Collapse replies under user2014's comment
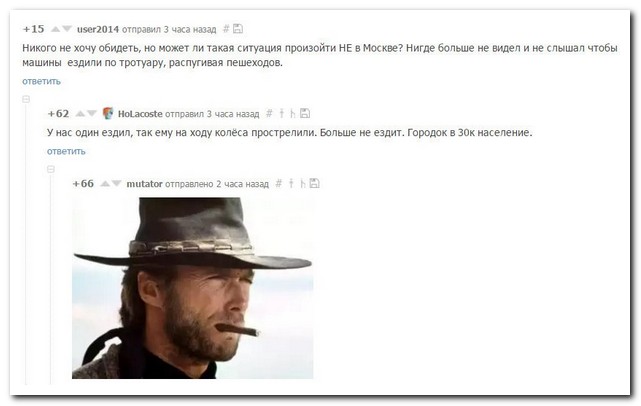 coord(26,99)
